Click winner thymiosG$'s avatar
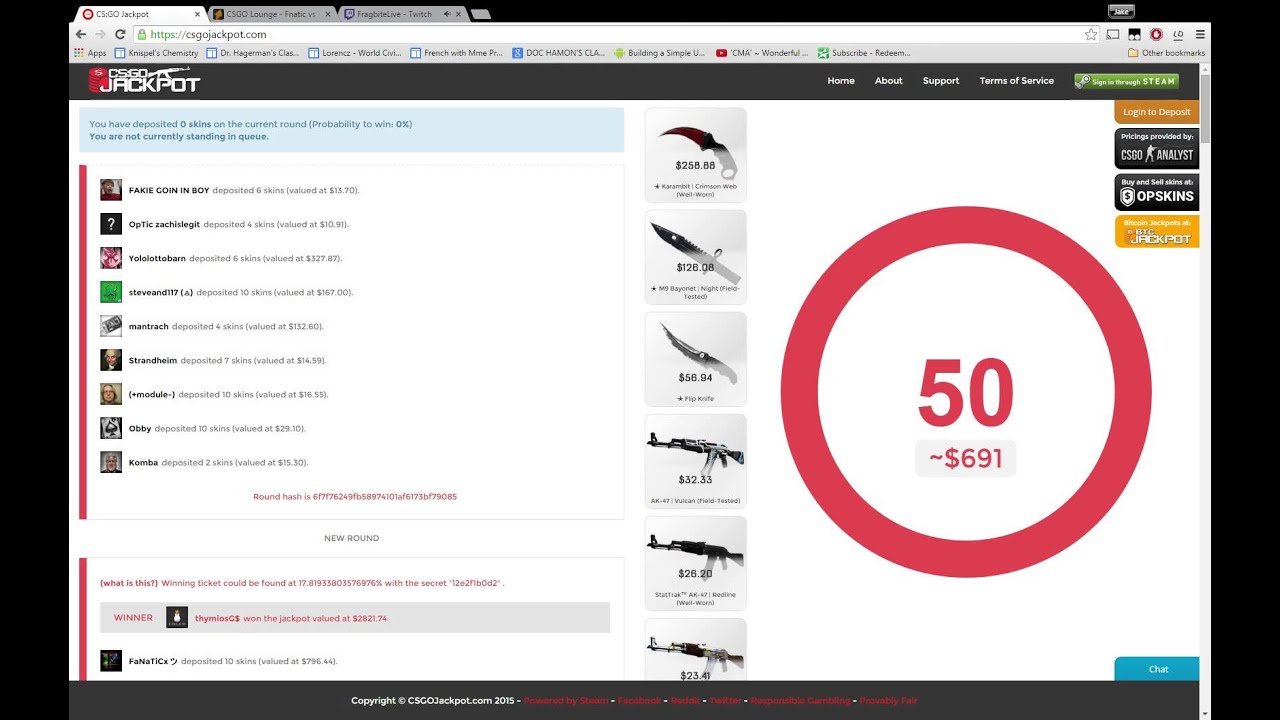1280x720 pixels. coord(177,618)
